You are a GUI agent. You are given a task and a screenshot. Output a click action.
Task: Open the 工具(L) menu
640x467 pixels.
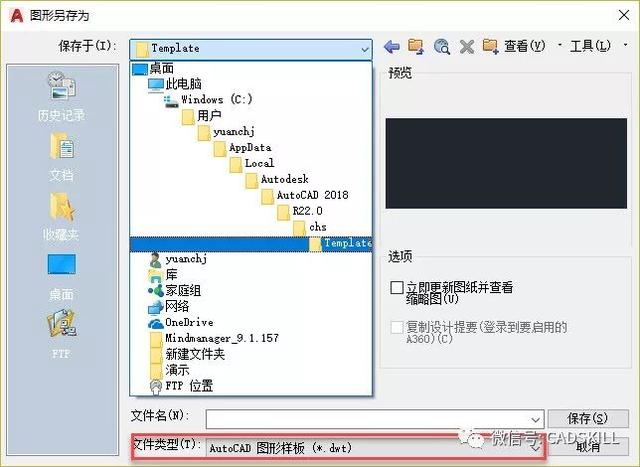590,46
